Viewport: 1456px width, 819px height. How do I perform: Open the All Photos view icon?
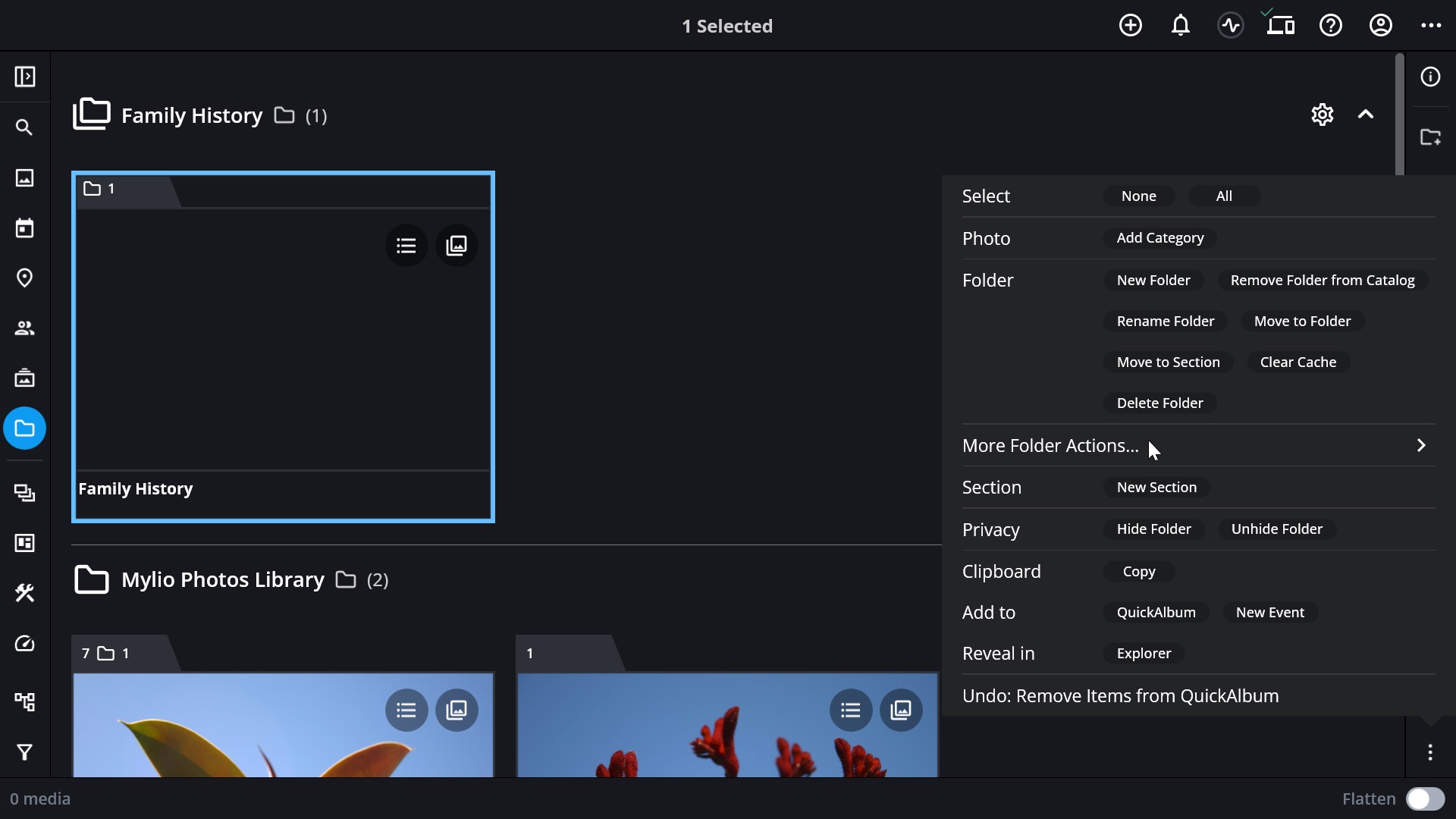click(x=25, y=177)
